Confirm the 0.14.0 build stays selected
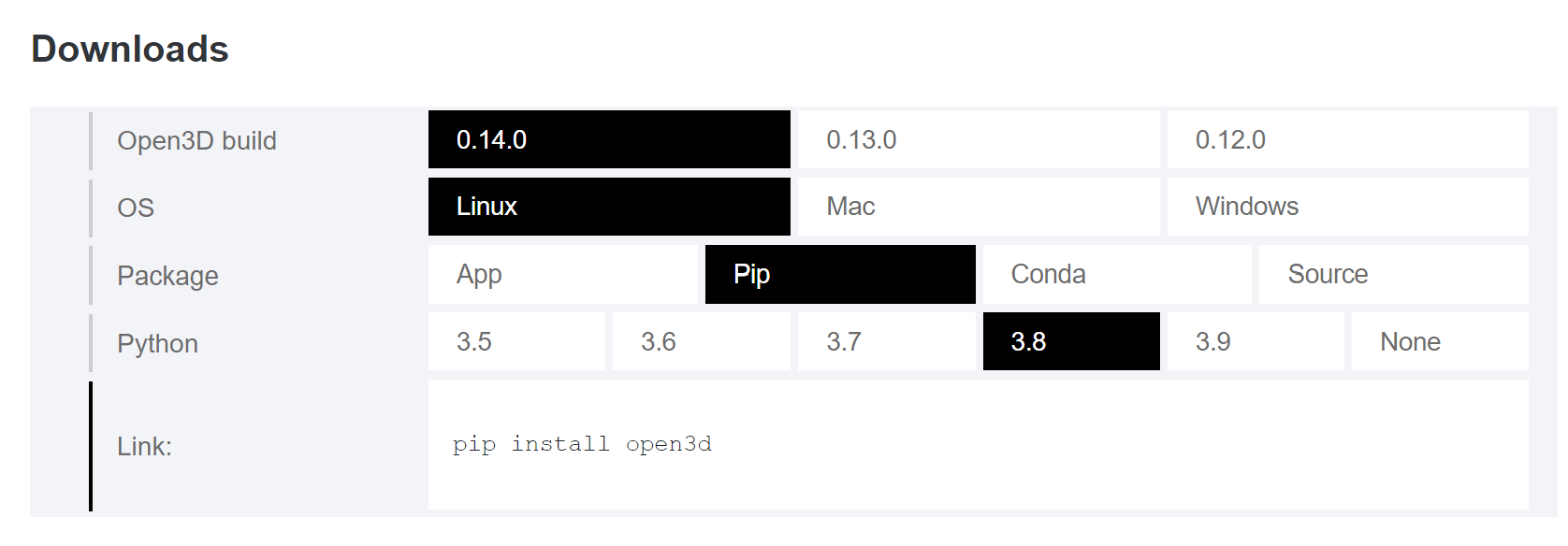Screen dimensions: 1568x546 tap(608, 139)
